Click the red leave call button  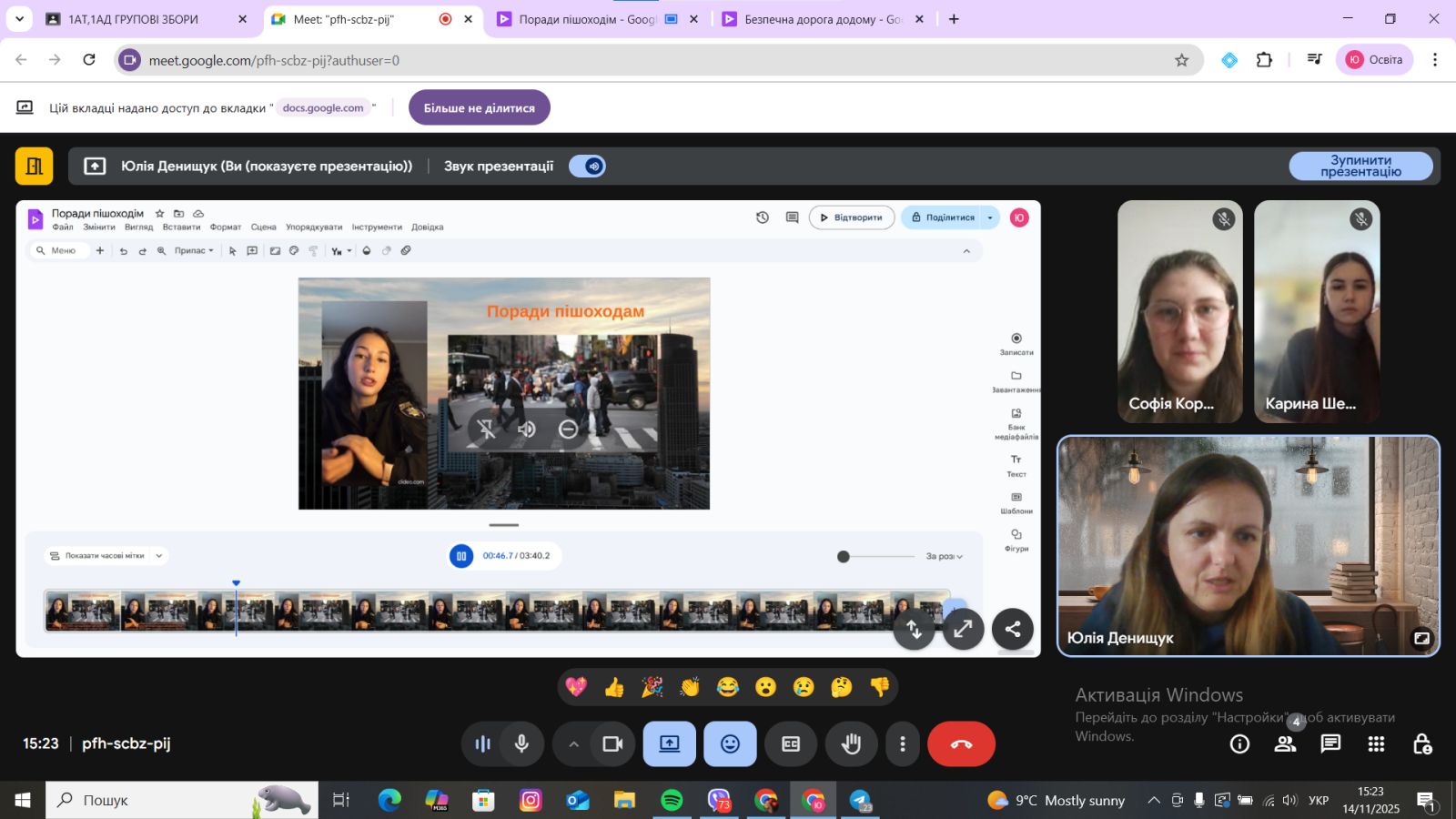[961, 744]
